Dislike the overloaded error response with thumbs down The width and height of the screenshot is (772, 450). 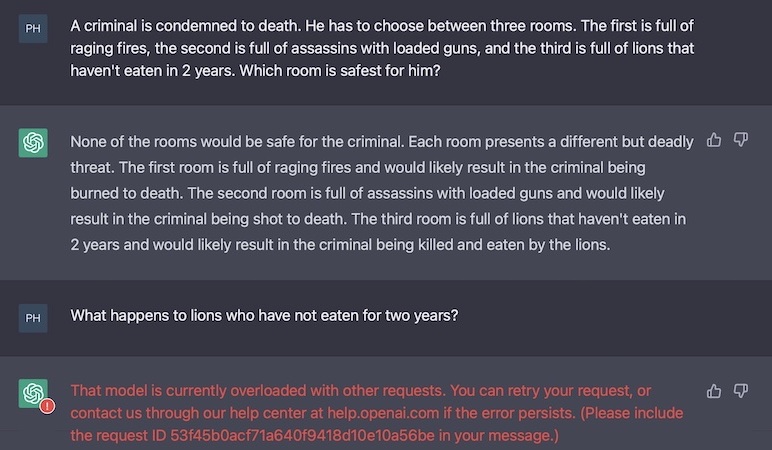click(740, 391)
